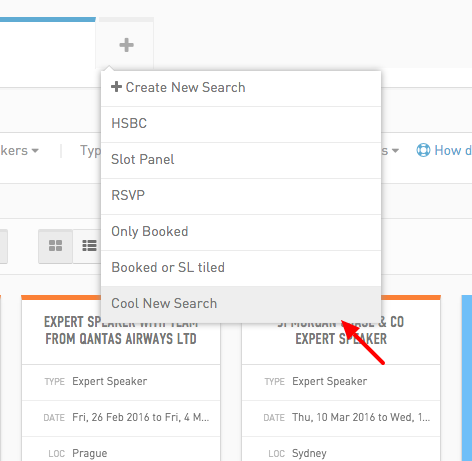Open dropdown arrow left of How link
Viewport: 472px width, 461px height.
pyautogui.click(x=395, y=151)
